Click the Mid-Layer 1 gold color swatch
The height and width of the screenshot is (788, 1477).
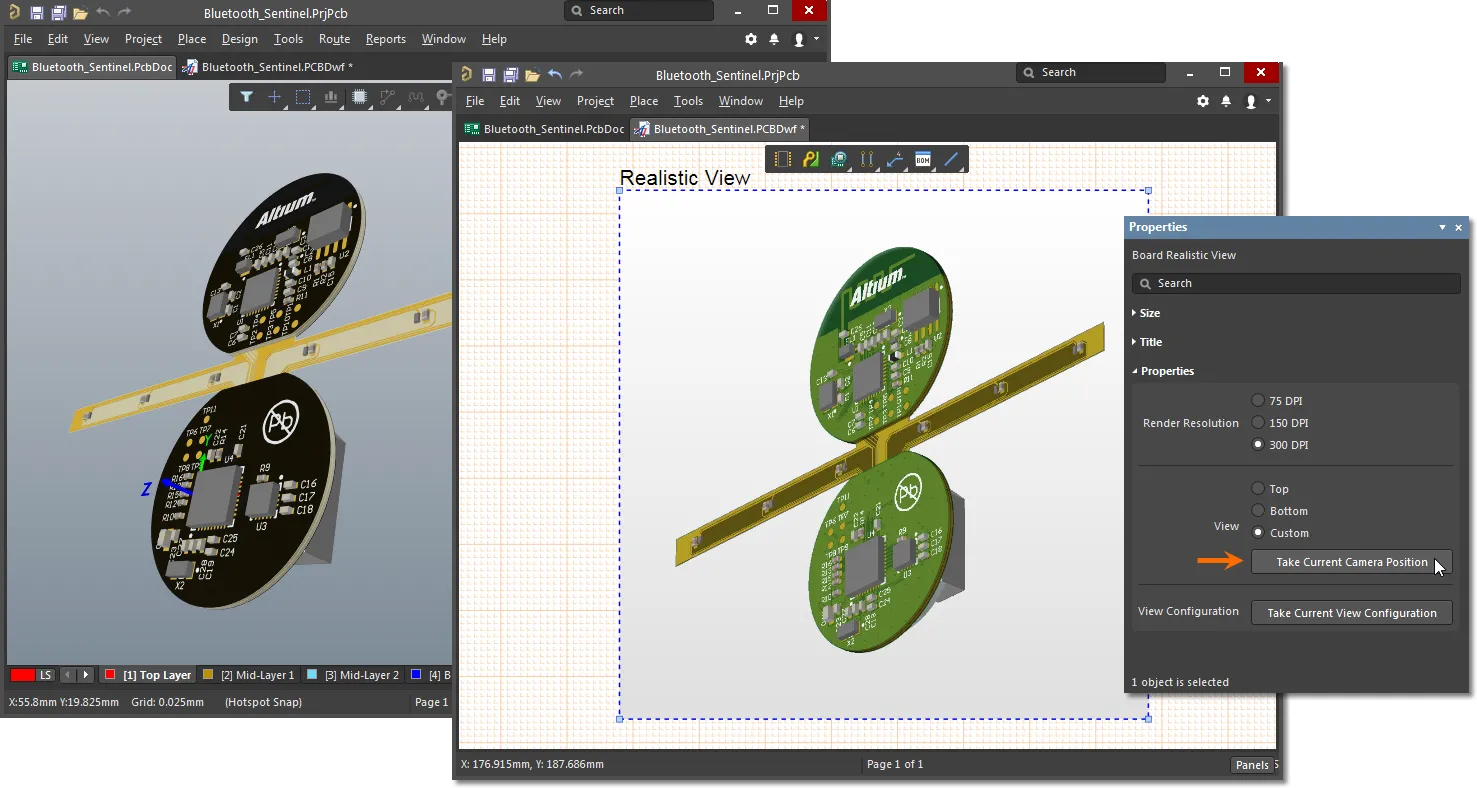pos(208,675)
